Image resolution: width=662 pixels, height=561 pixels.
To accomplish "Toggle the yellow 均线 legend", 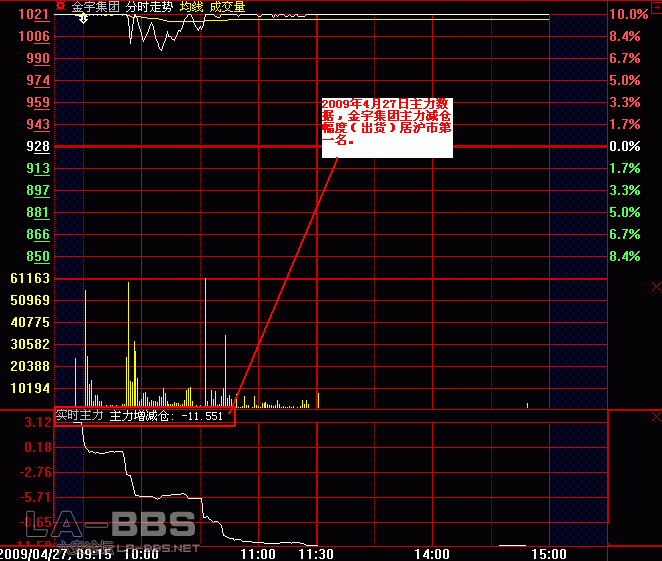I will tap(191, 6).
